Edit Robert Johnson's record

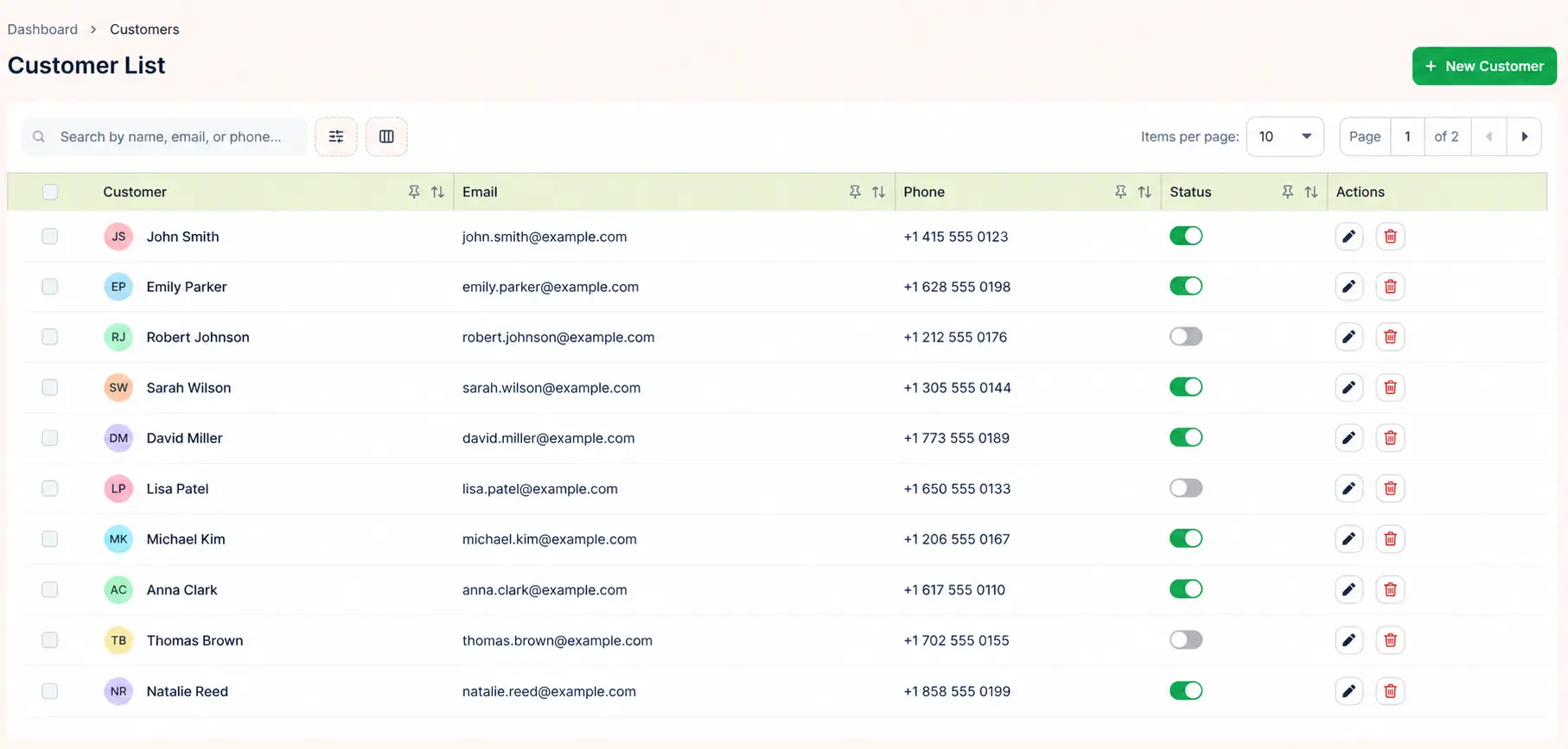[1348, 337]
